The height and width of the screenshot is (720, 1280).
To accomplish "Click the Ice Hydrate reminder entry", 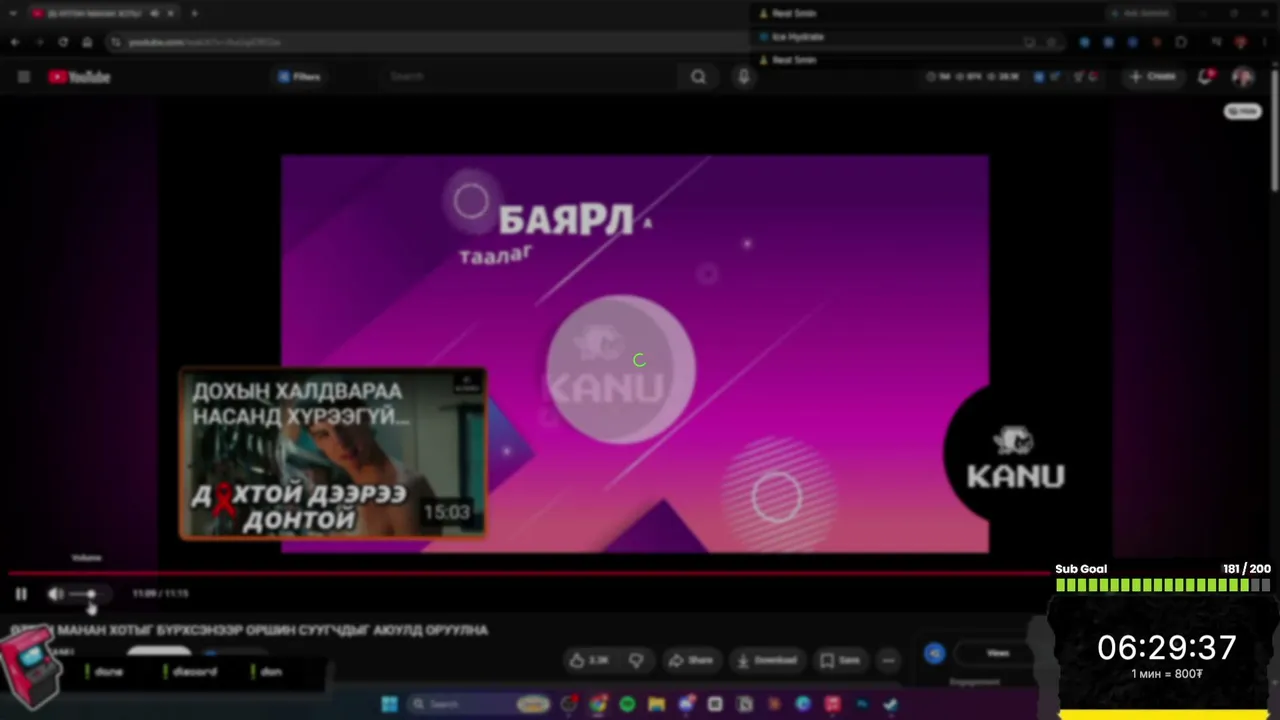I will (x=798, y=37).
